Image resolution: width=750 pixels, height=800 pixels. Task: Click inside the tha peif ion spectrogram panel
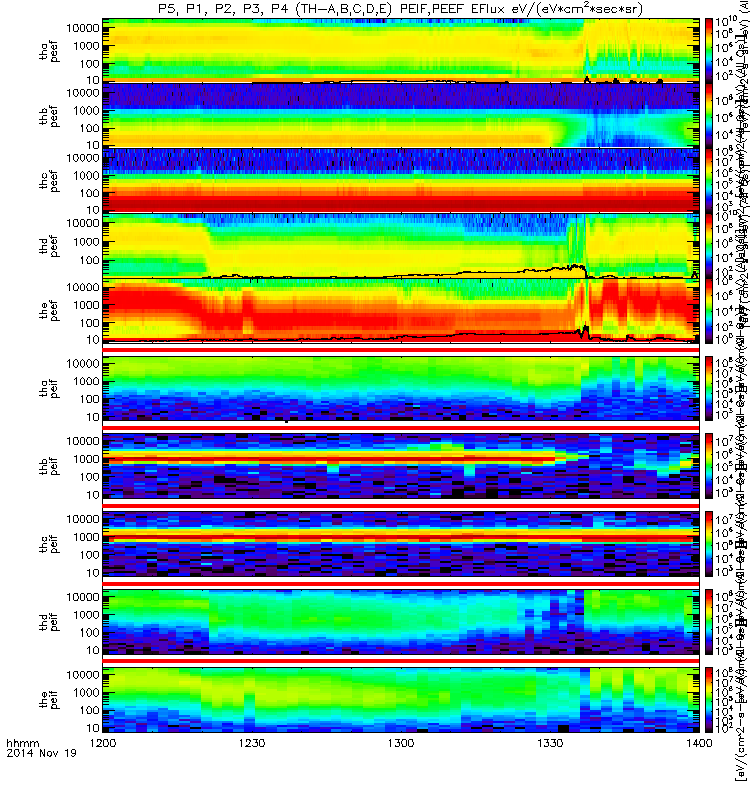[401, 388]
